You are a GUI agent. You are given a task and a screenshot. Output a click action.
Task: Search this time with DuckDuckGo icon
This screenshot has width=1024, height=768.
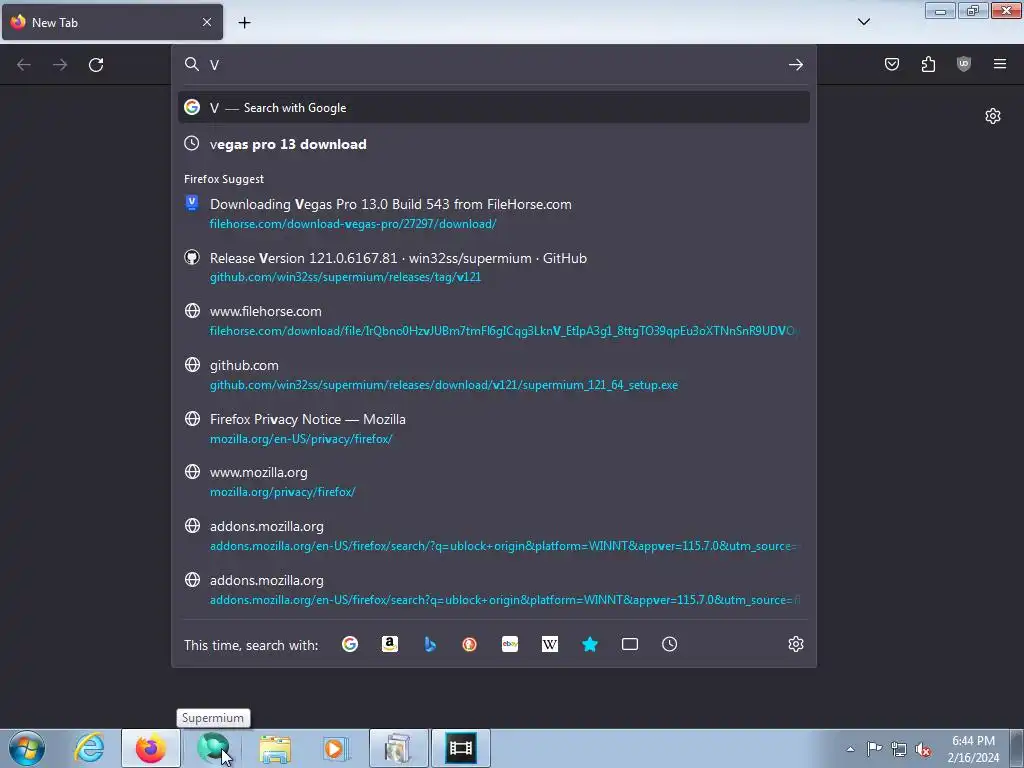[x=470, y=645]
